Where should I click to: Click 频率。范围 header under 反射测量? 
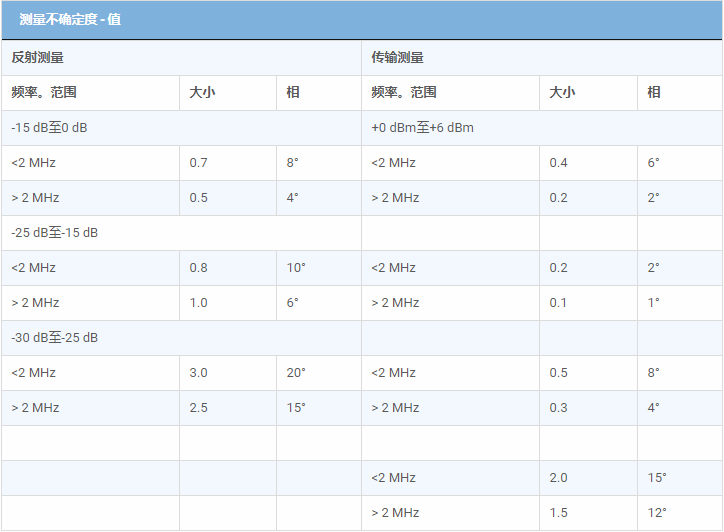coord(44,93)
